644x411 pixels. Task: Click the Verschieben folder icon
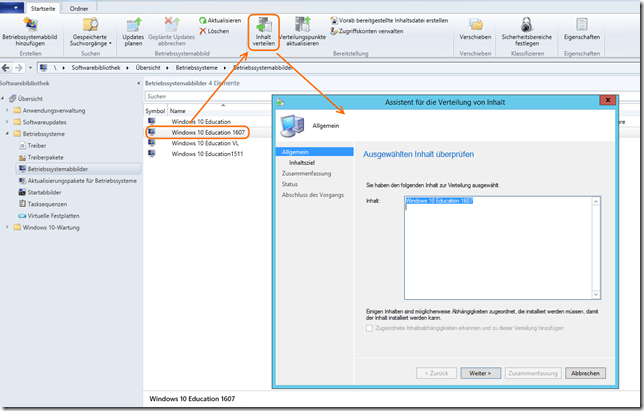476,23
